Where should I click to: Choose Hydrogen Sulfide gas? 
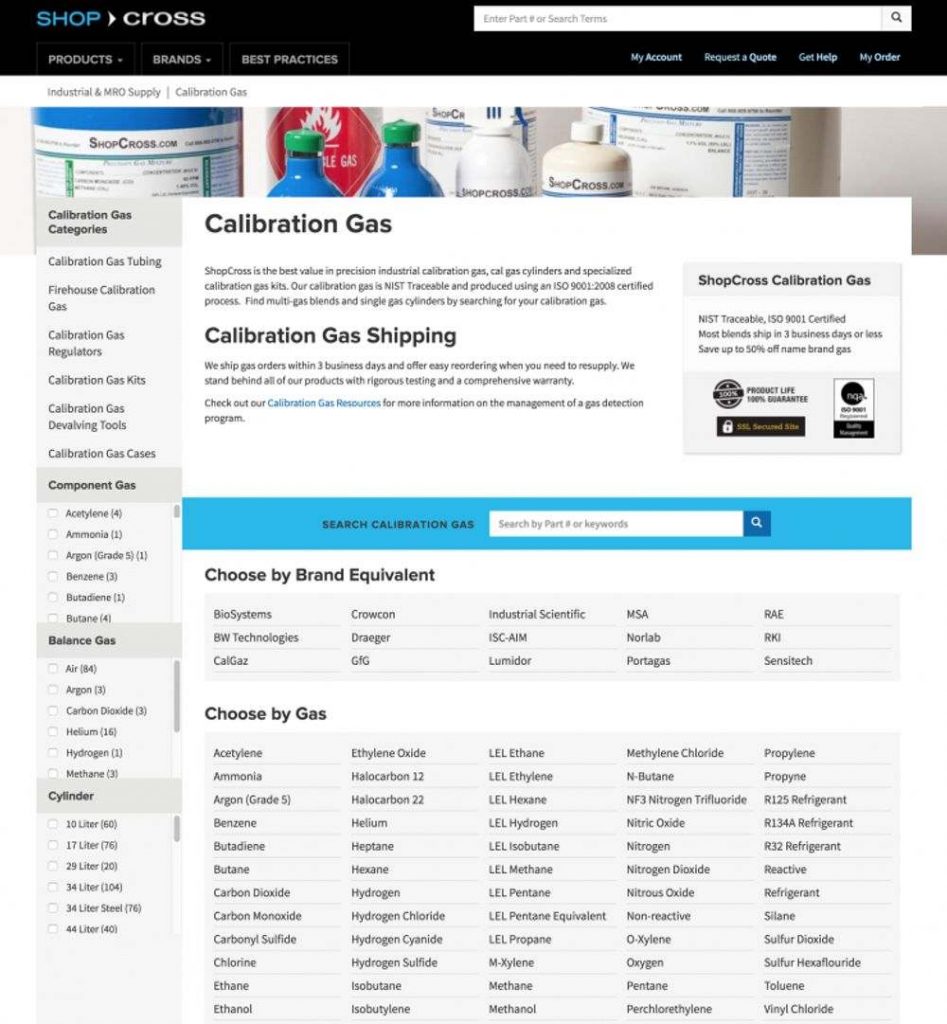click(394, 963)
